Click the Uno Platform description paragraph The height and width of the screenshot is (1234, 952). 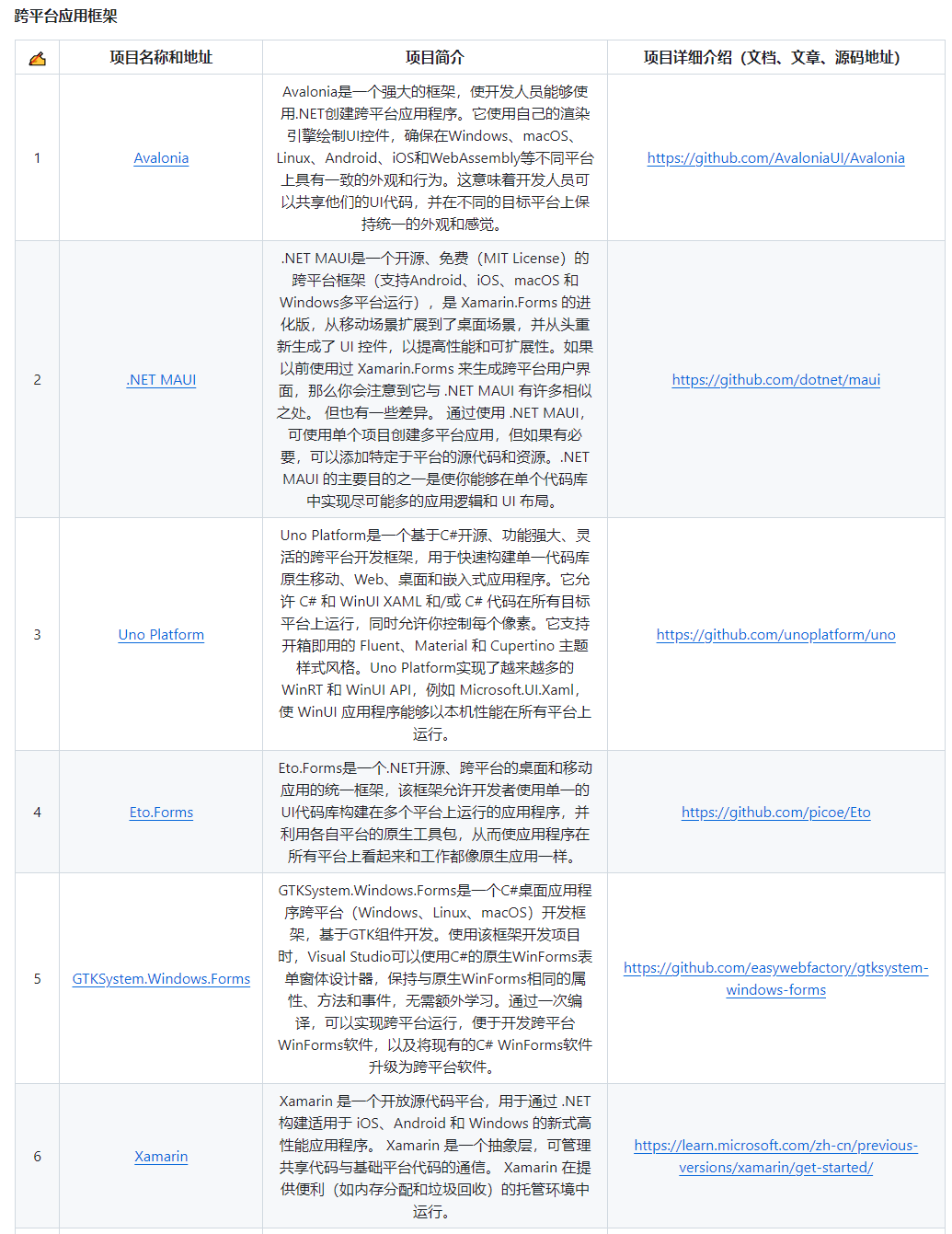[435, 635]
